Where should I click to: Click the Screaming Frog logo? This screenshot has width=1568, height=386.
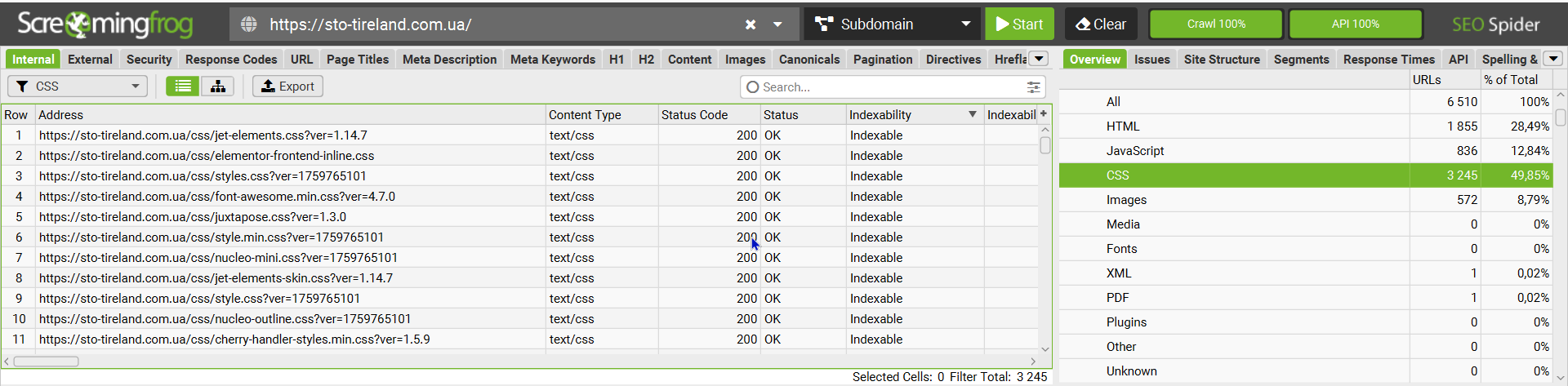click(x=105, y=24)
